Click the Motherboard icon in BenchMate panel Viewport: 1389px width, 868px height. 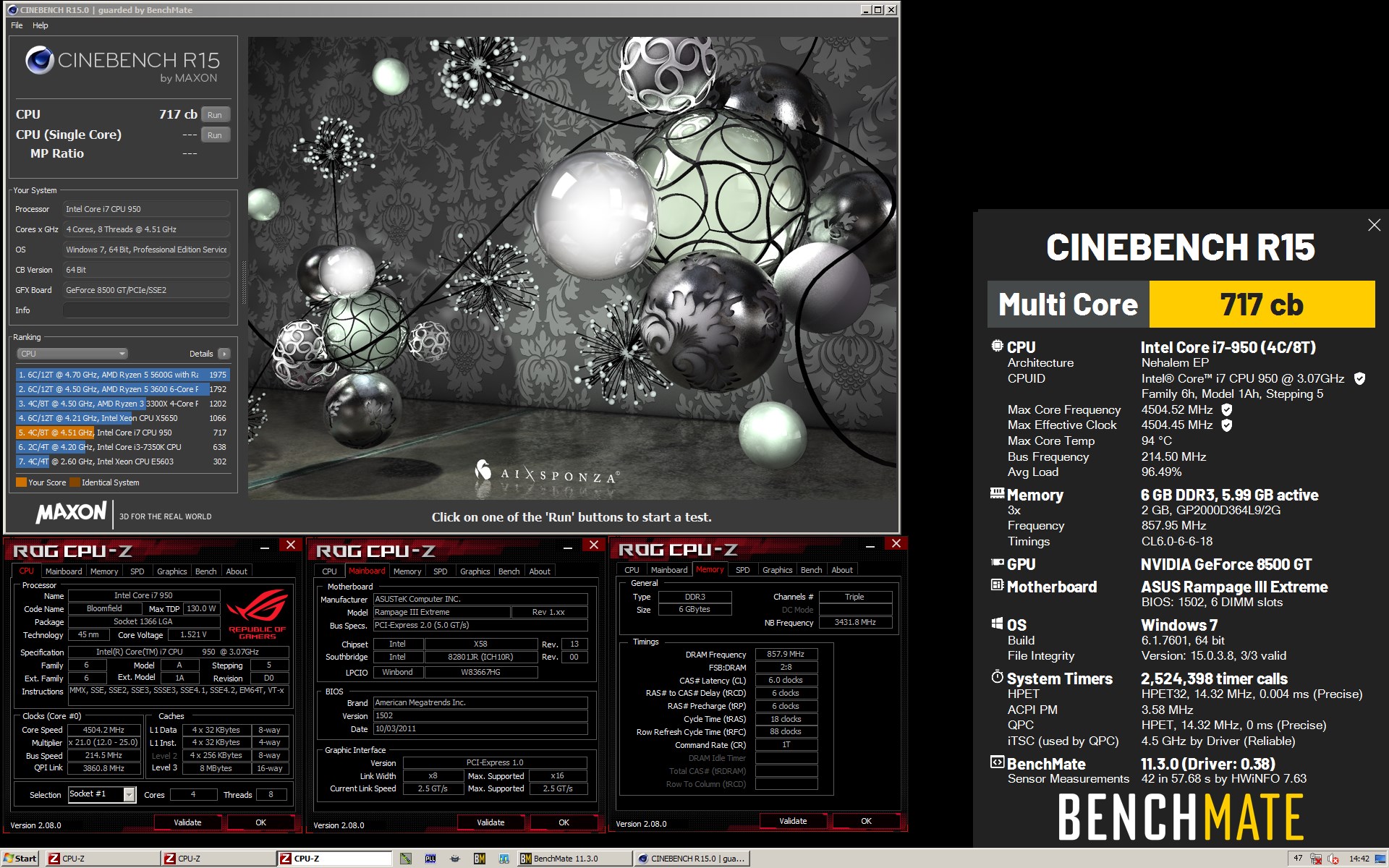(997, 585)
